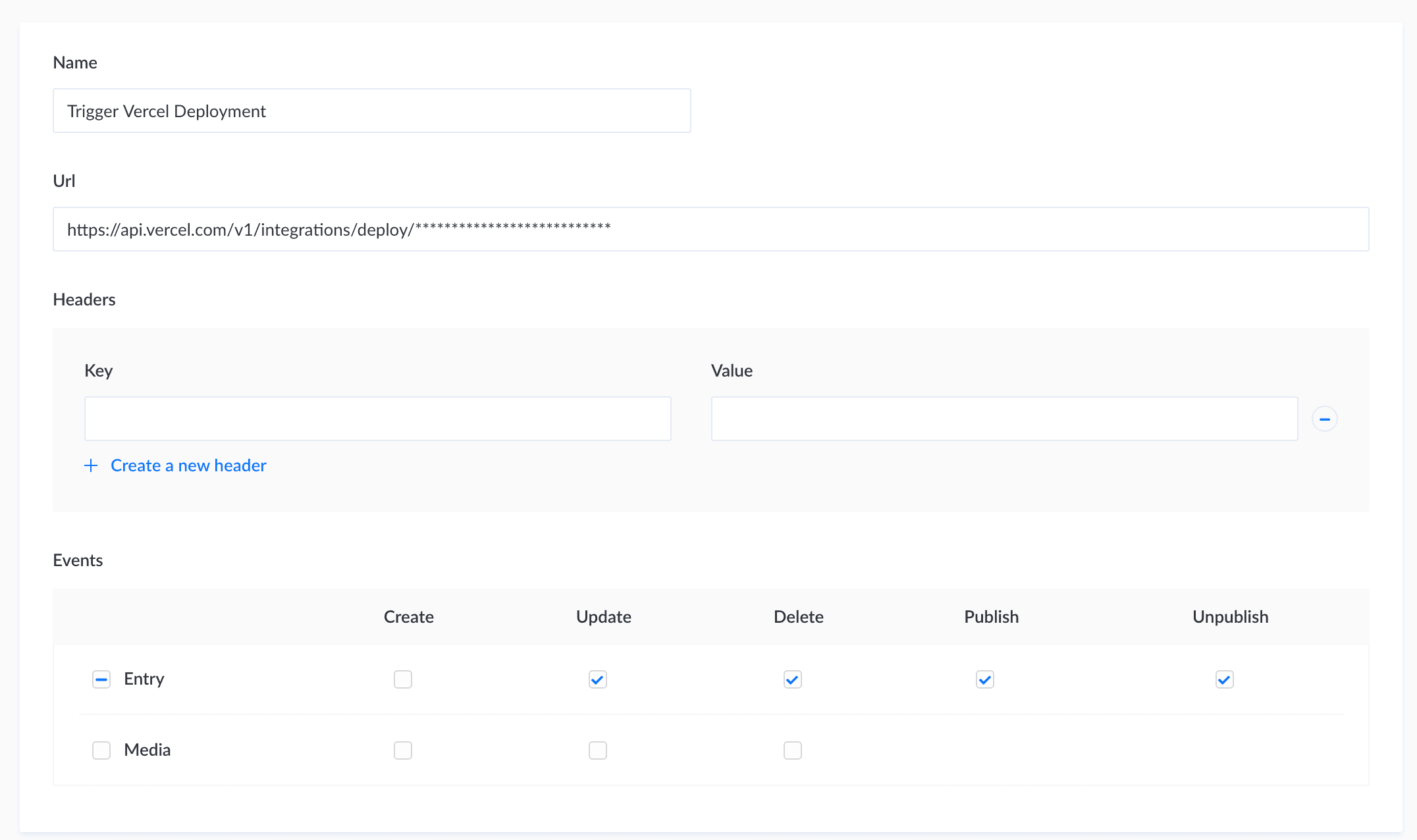Click the plus icon to add a header
Screen dimensions: 1417x840
point(91,465)
